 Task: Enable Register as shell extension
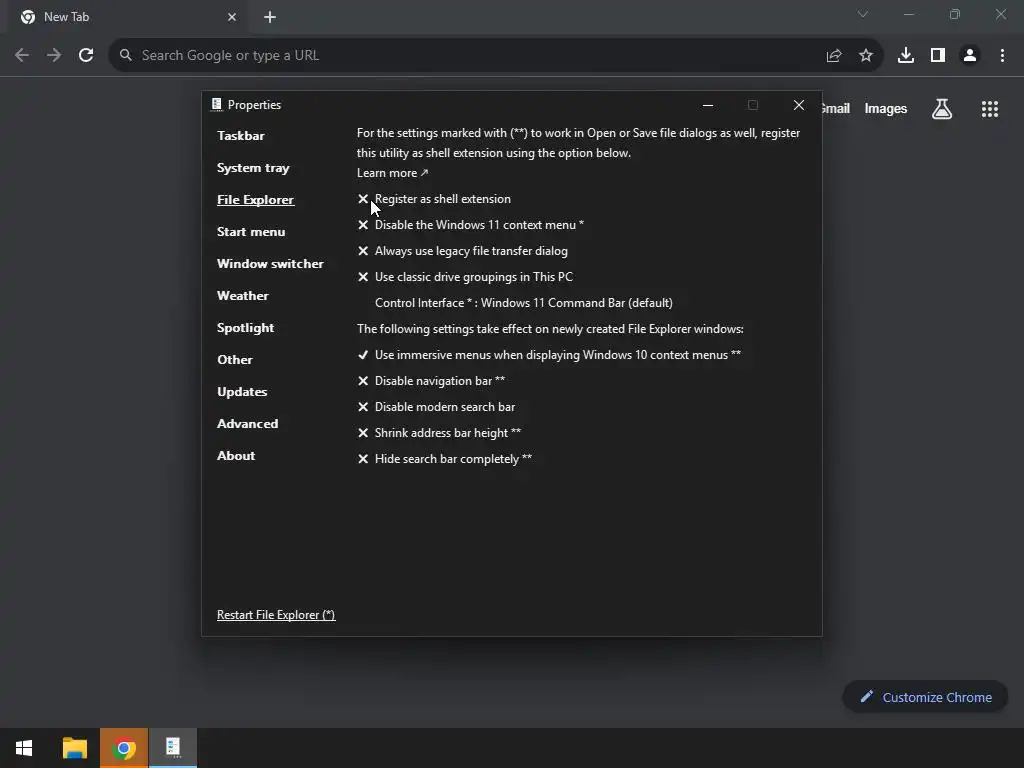point(442,199)
